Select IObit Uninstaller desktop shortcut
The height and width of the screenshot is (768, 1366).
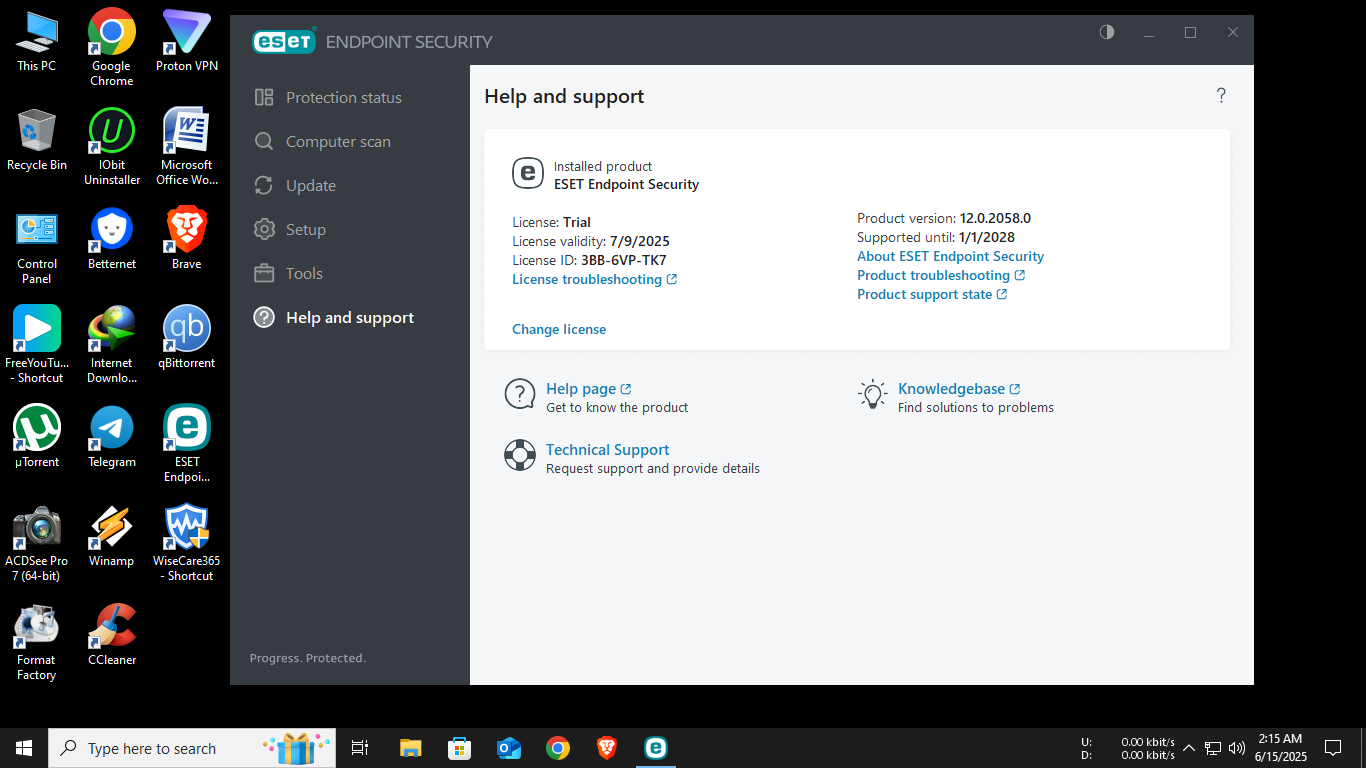pos(112,147)
